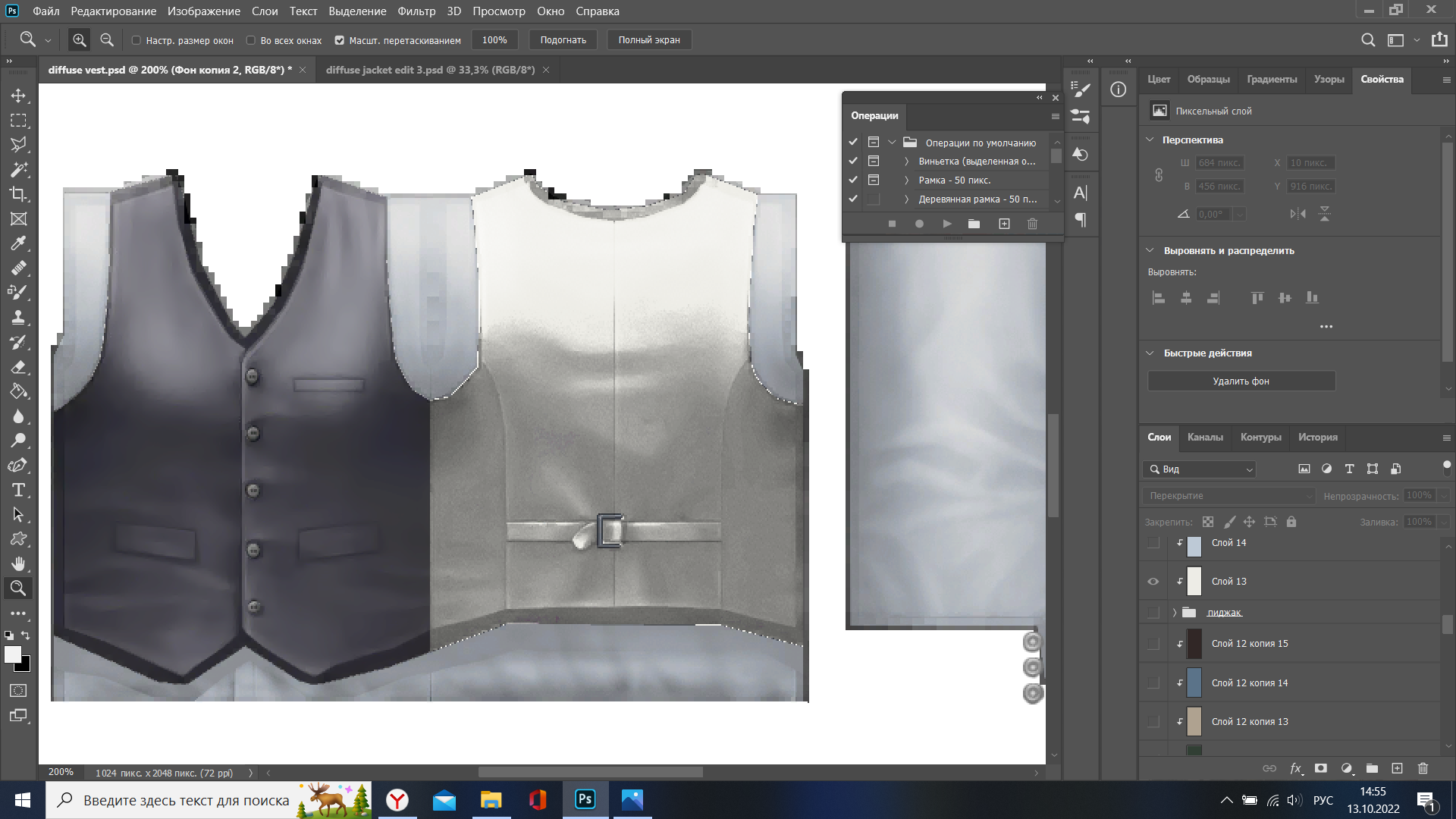This screenshot has width=1456, height=819.
Task: Click delete layer trash icon
Action: tap(1423, 768)
